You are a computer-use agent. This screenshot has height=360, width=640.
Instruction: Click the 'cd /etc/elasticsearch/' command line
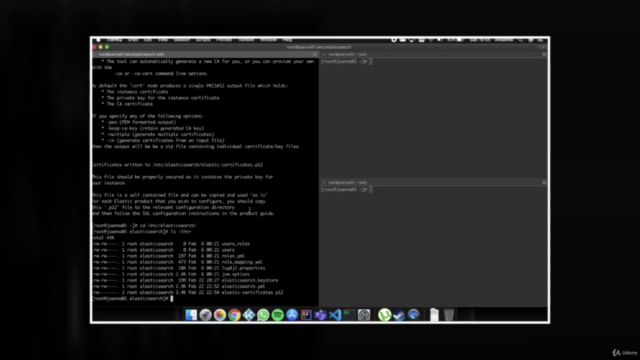point(144,225)
